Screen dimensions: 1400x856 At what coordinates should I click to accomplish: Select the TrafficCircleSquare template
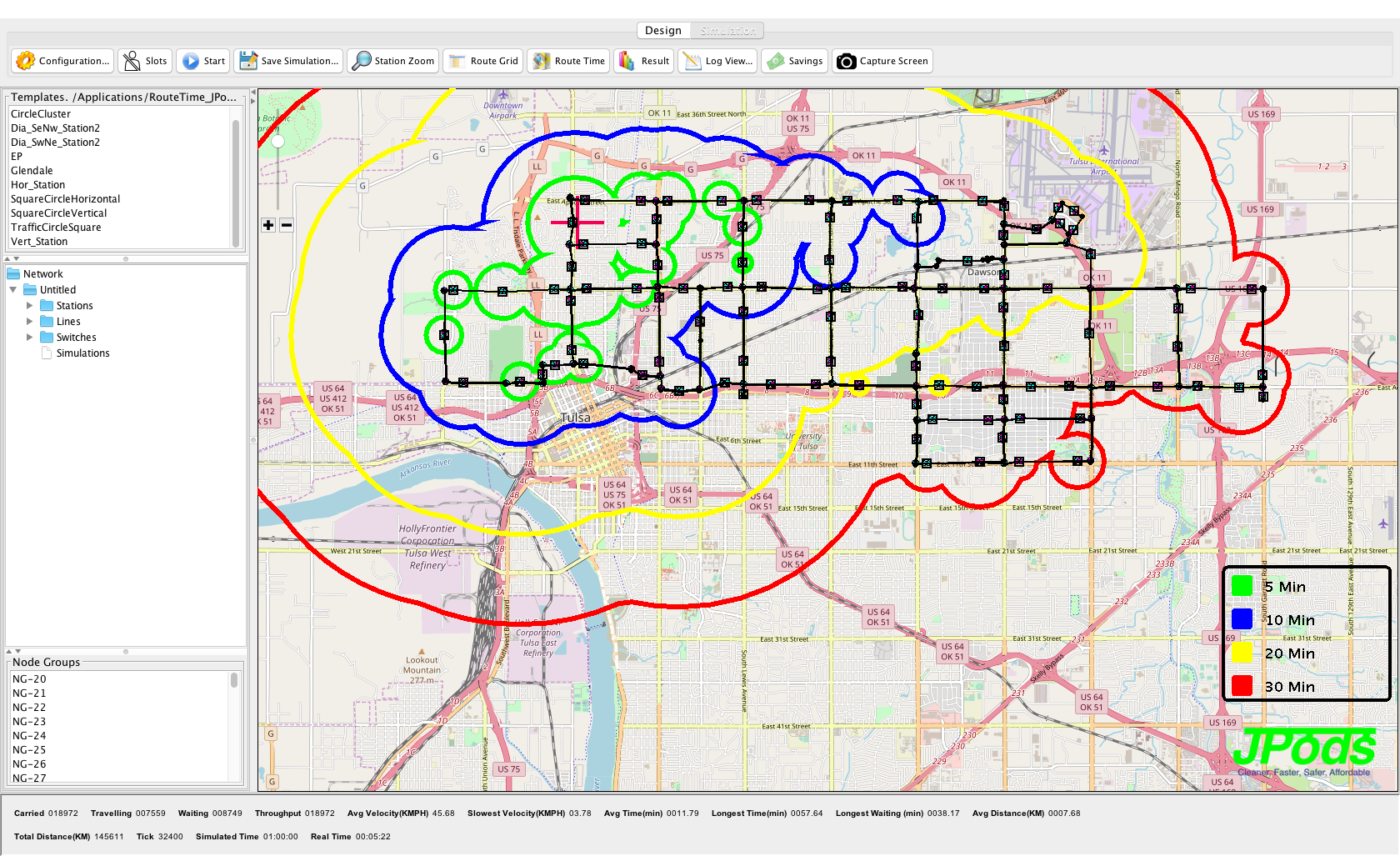coord(56,228)
